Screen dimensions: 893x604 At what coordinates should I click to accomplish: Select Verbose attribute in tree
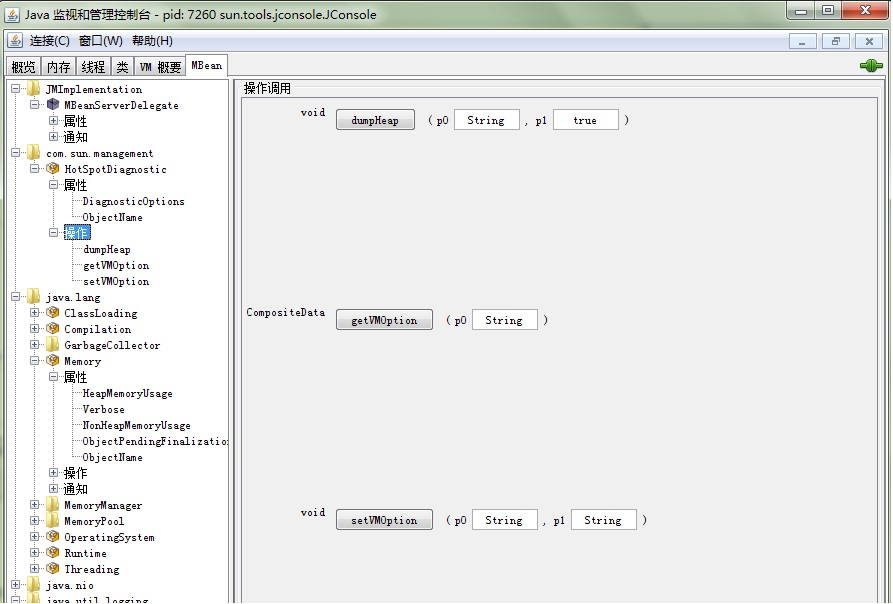(x=103, y=409)
